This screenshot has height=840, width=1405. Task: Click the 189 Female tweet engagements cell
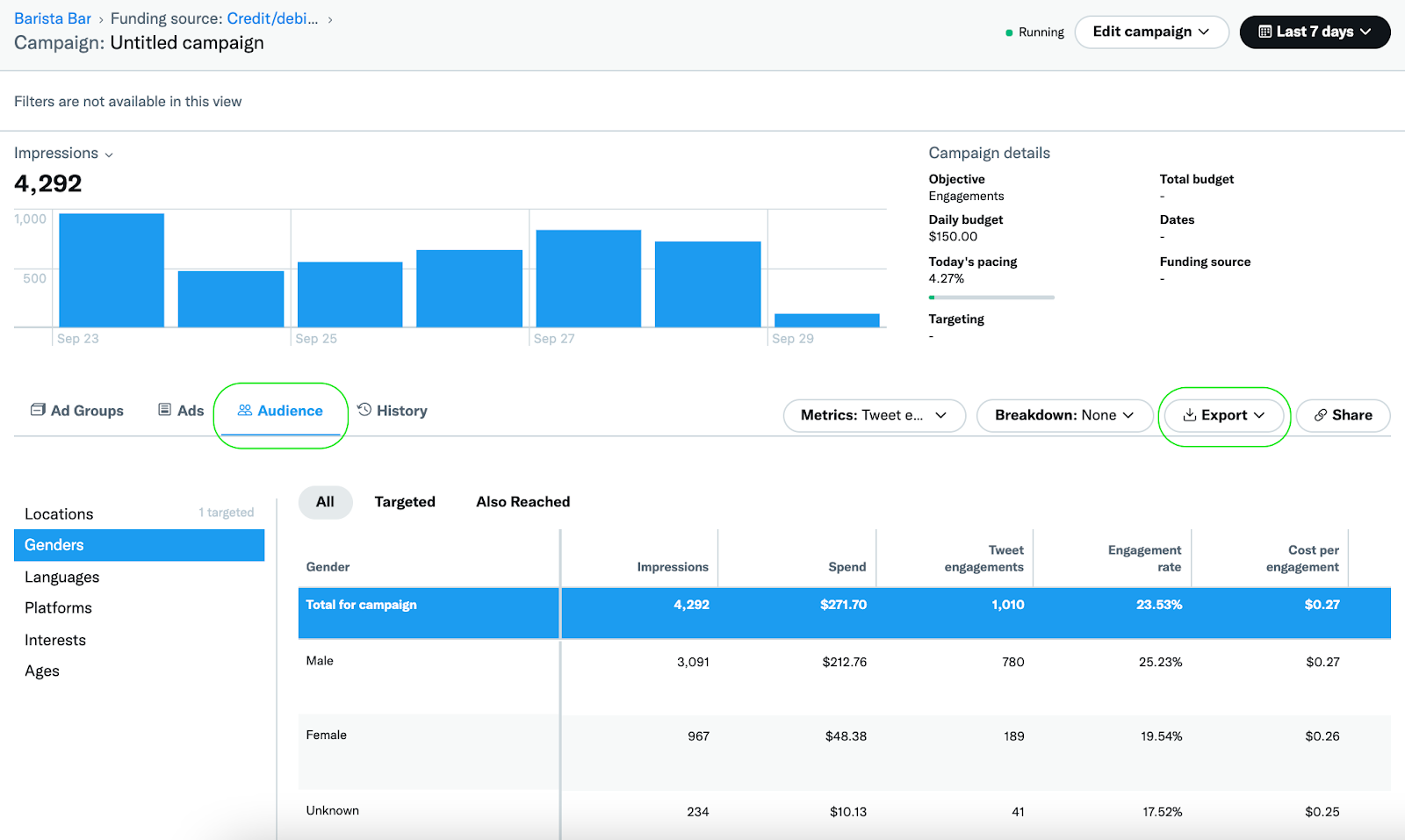pos(1014,736)
